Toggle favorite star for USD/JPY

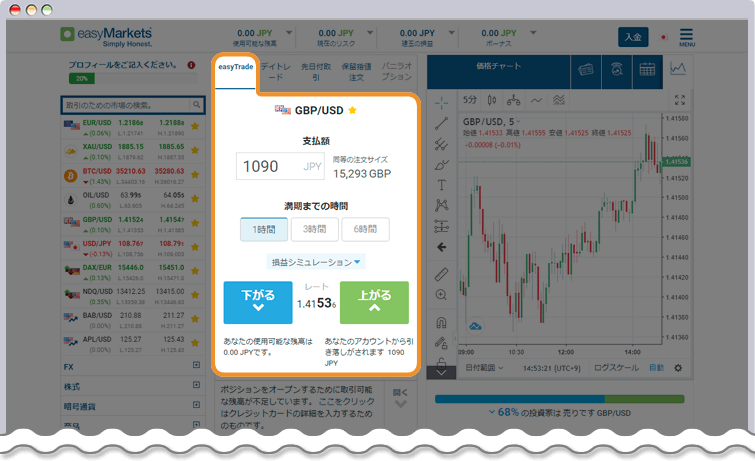coord(195,247)
